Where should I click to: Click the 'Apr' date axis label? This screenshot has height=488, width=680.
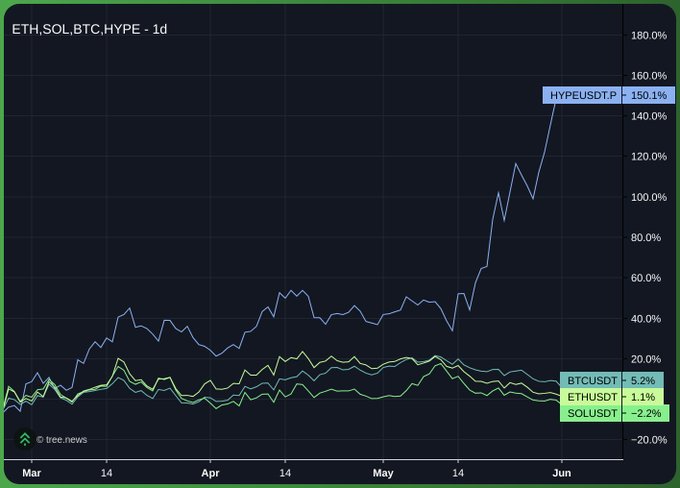tap(210, 473)
